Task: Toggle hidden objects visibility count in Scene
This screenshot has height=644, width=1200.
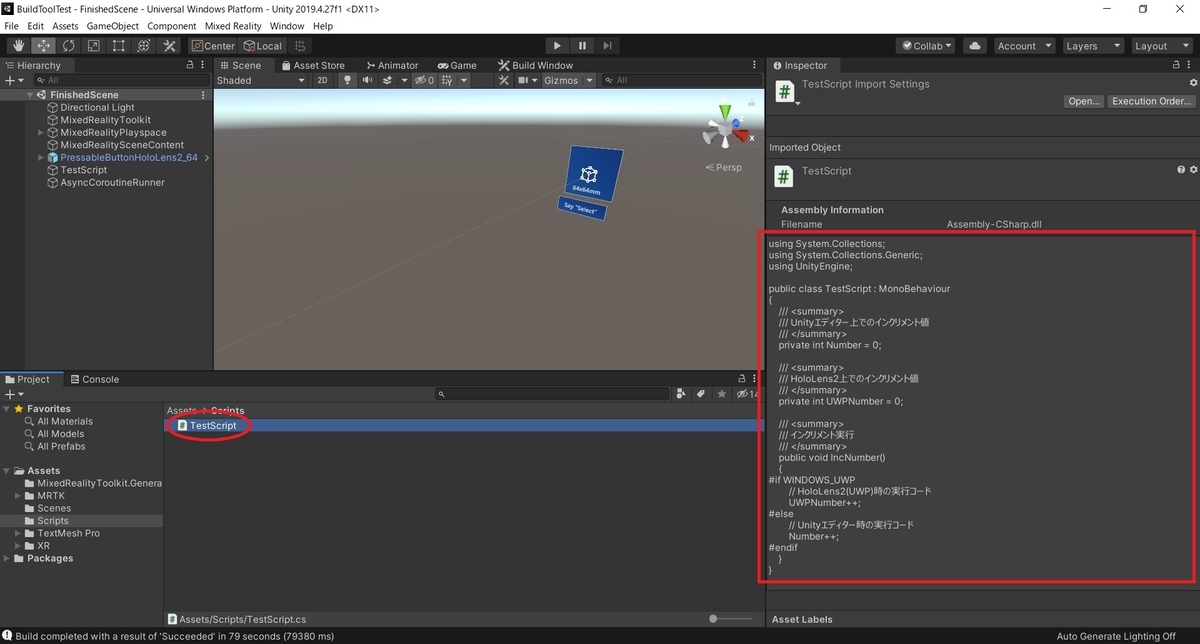Action: tap(424, 80)
